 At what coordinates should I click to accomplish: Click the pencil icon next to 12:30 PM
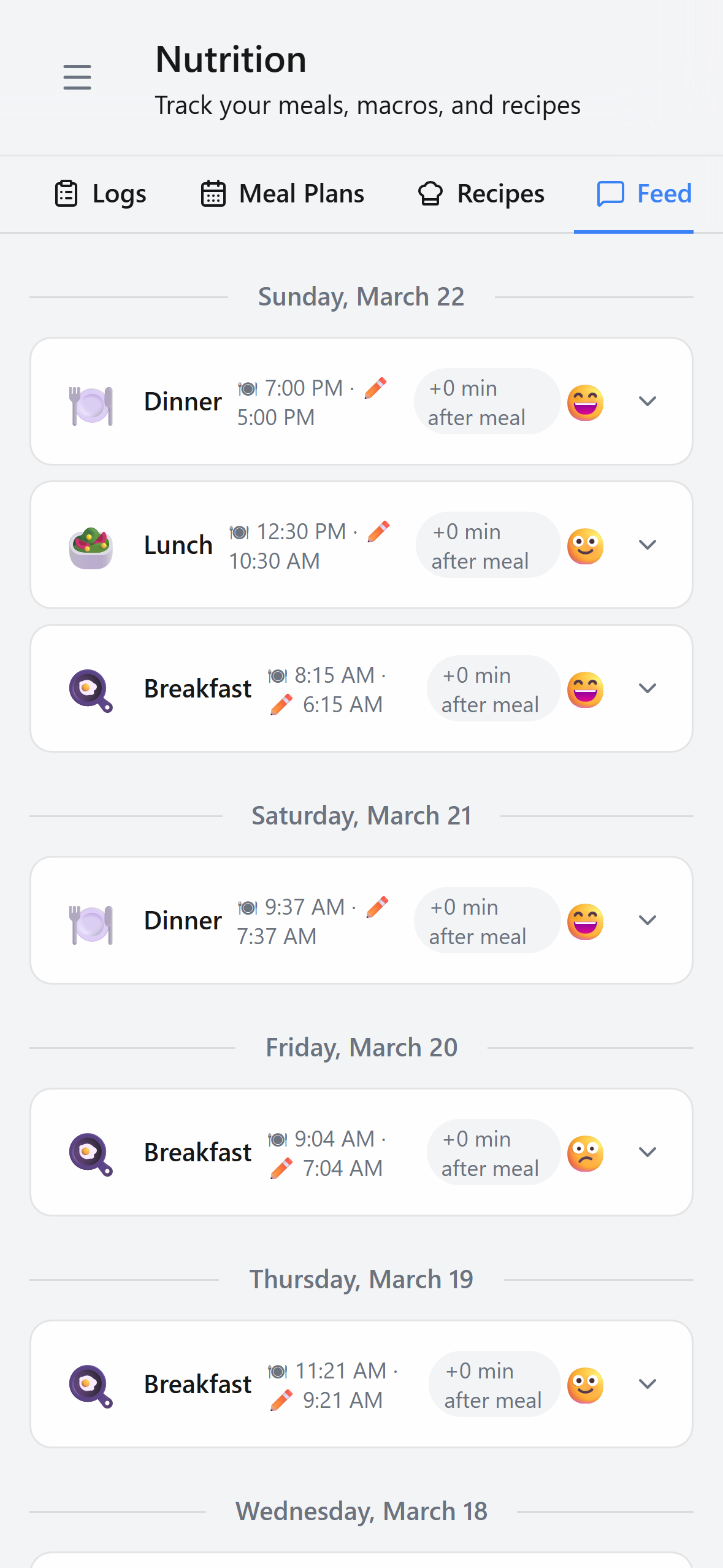tap(378, 531)
